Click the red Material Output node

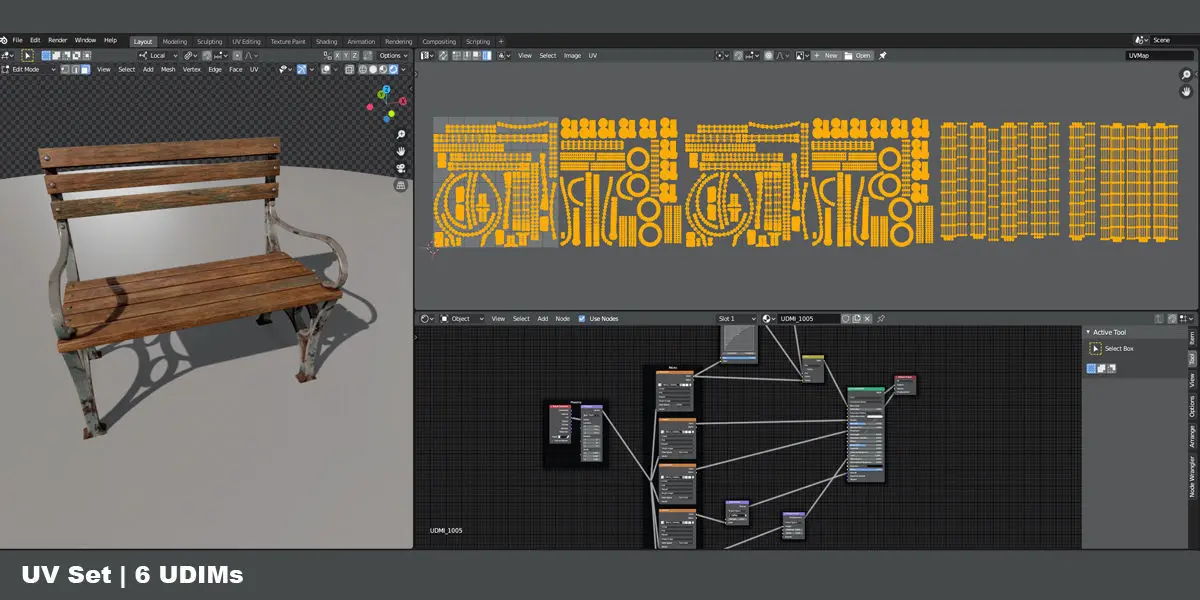pyautogui.click(x=905, y=384)
